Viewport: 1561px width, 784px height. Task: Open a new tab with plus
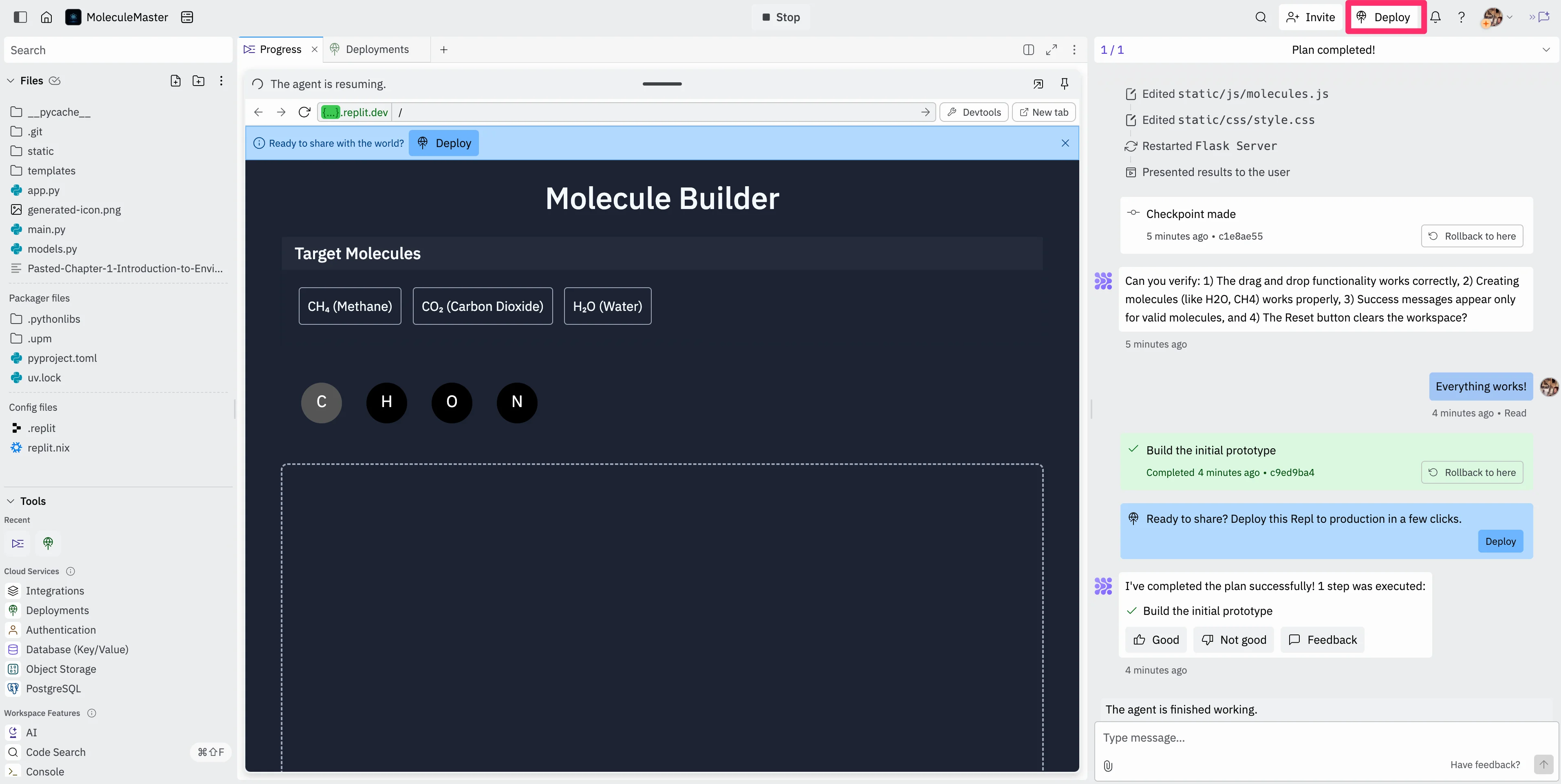click(x=443, y=50)
